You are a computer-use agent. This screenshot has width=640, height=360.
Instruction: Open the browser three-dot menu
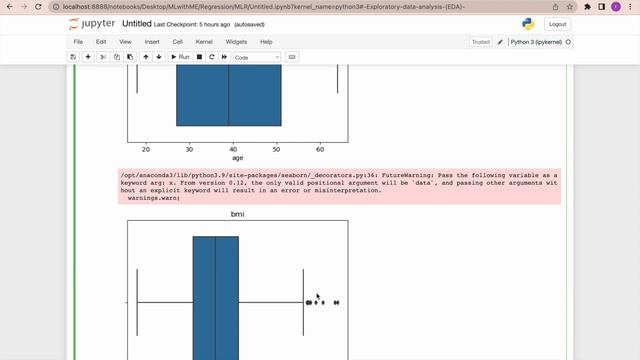(631, 7)
